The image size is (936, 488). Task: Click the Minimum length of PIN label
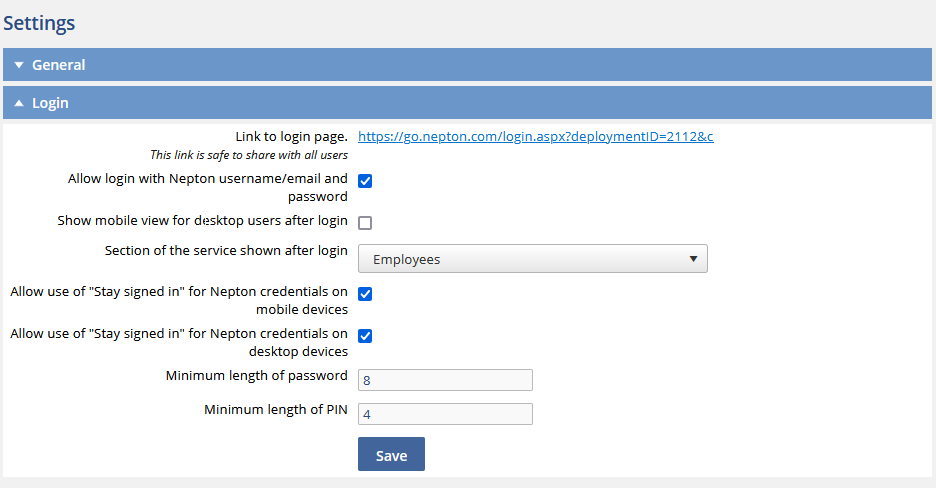[x=276, y=409]
